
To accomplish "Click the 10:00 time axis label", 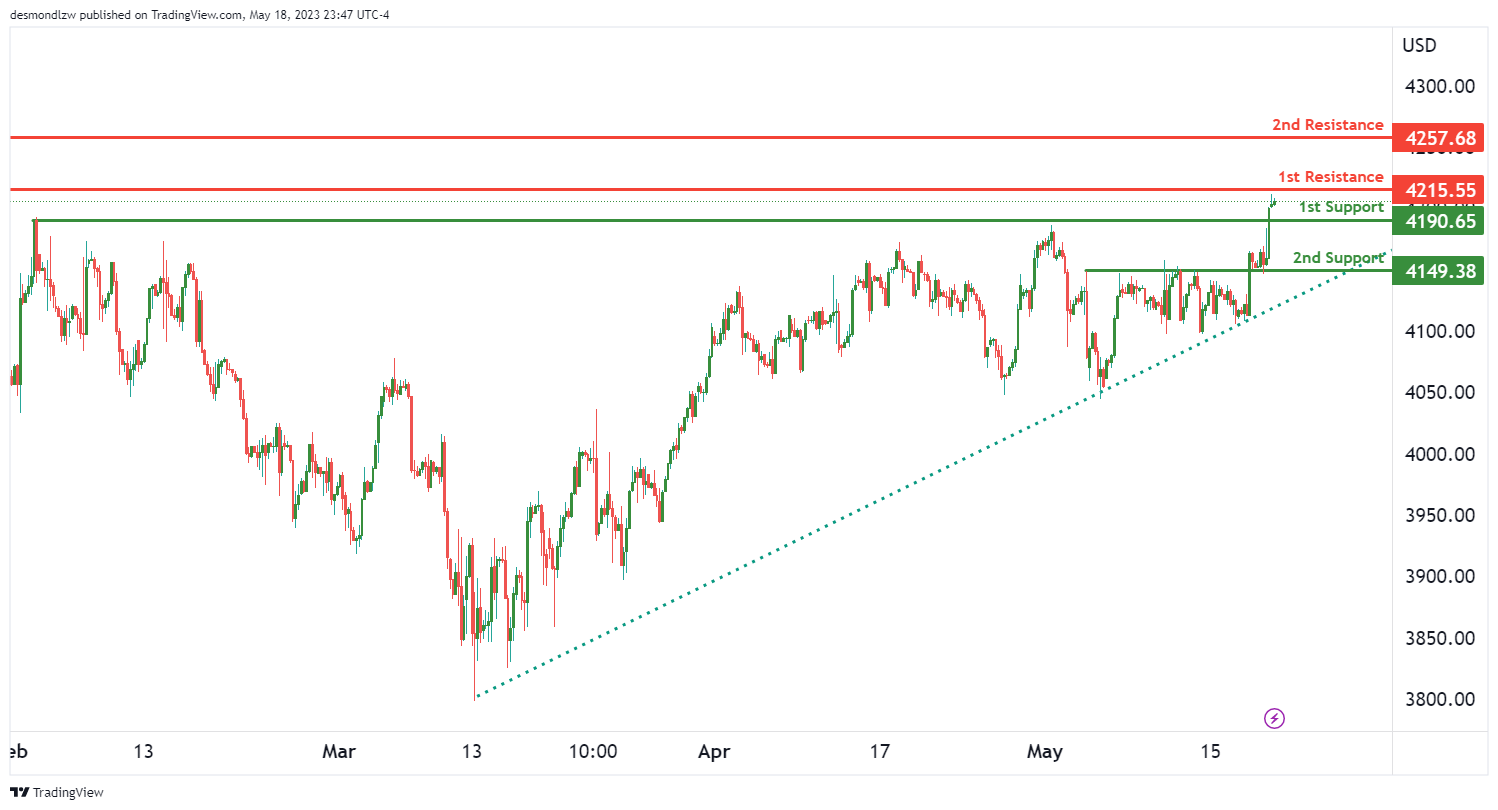I will 593,750.
